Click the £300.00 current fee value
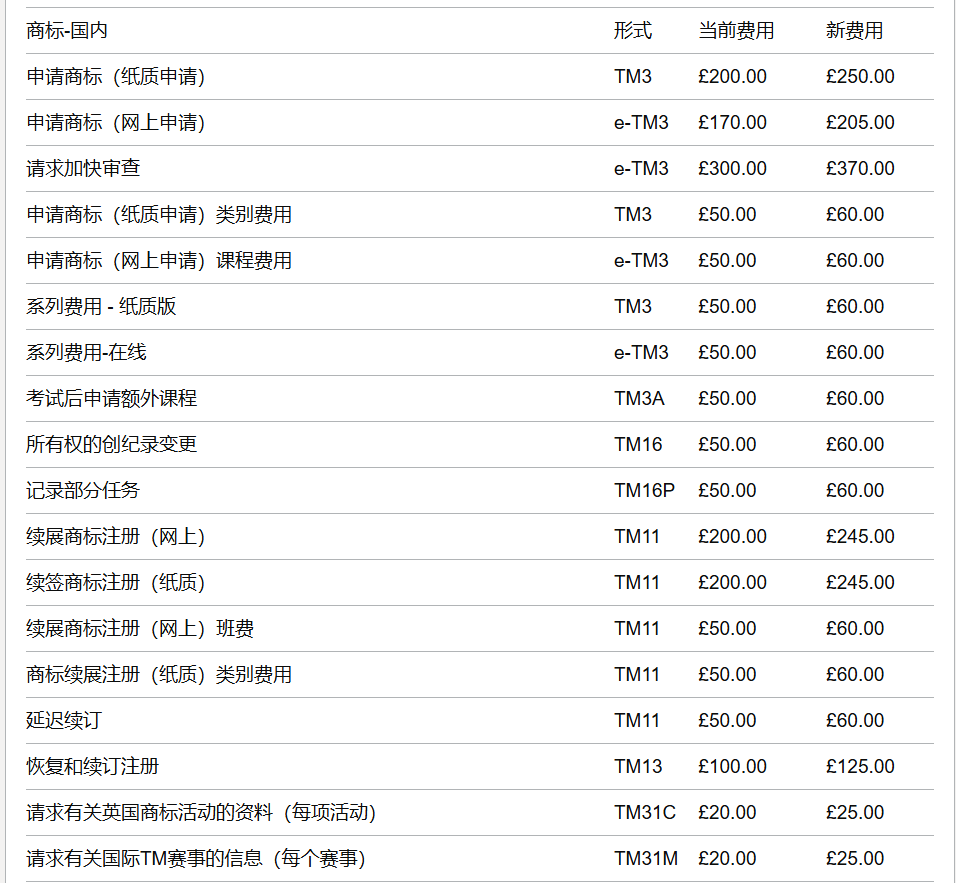This screenshot has height=883, width=956. [732, 168]
